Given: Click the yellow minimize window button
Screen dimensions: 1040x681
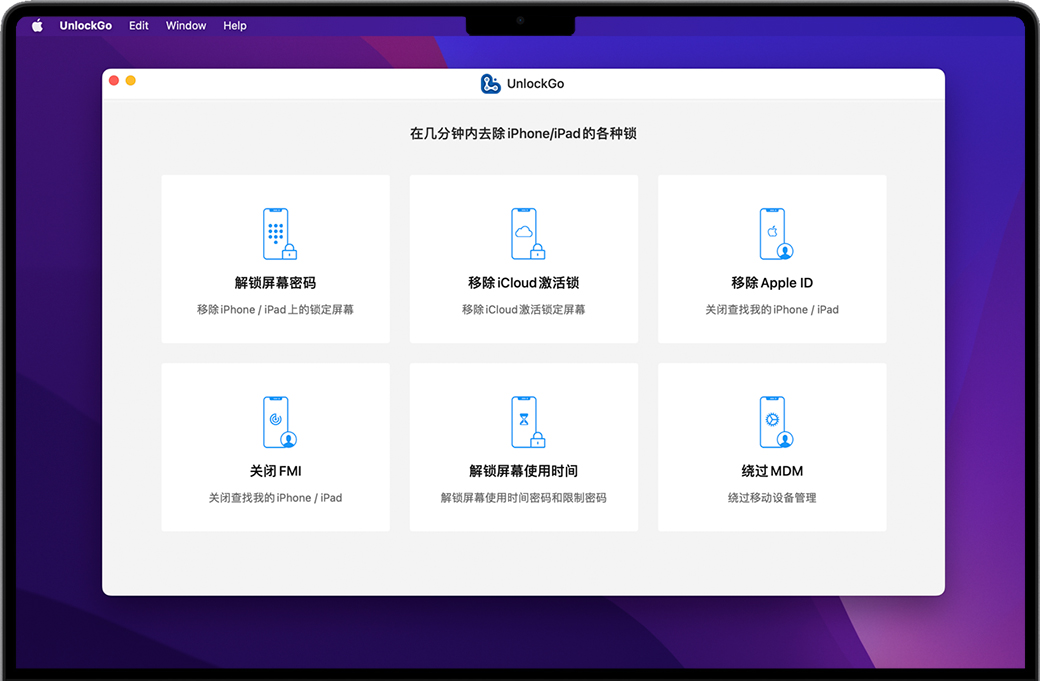Looking at the screenshot, I should coord(130,81).
